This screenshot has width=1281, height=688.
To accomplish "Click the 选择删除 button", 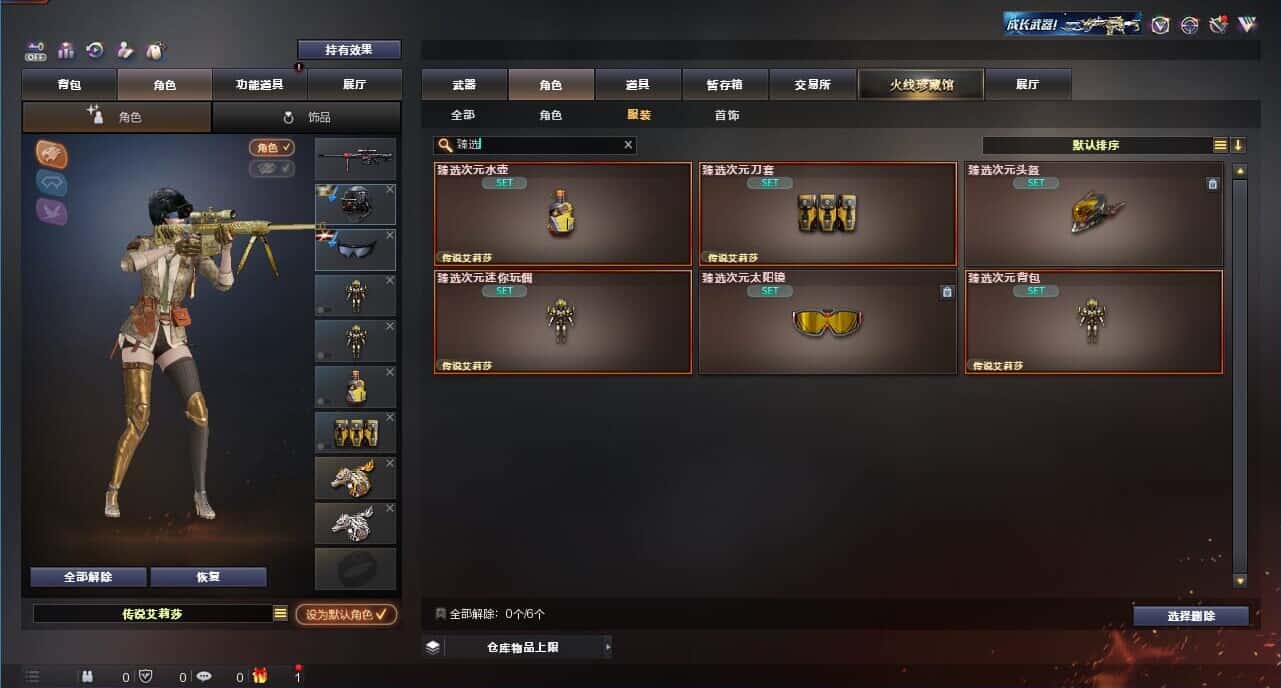I will pyautogui.click(x=1191, y=616).
